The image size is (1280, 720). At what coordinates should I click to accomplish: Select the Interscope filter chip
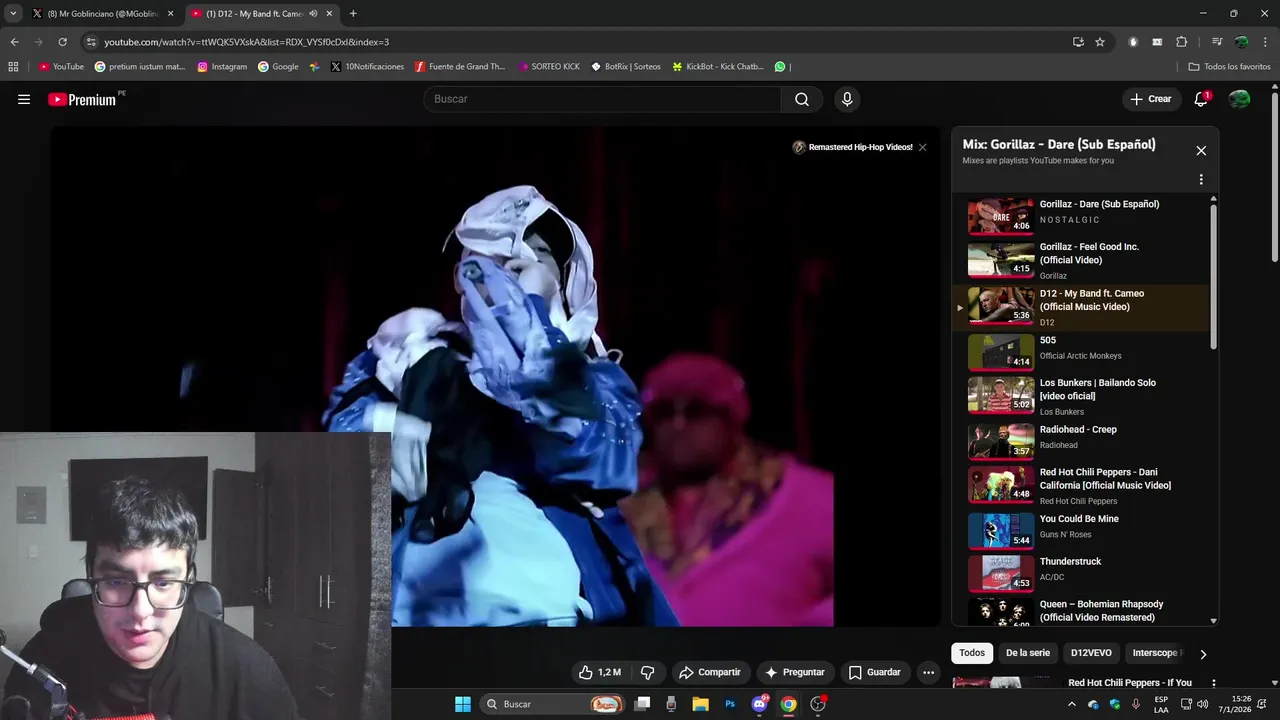1155,653
